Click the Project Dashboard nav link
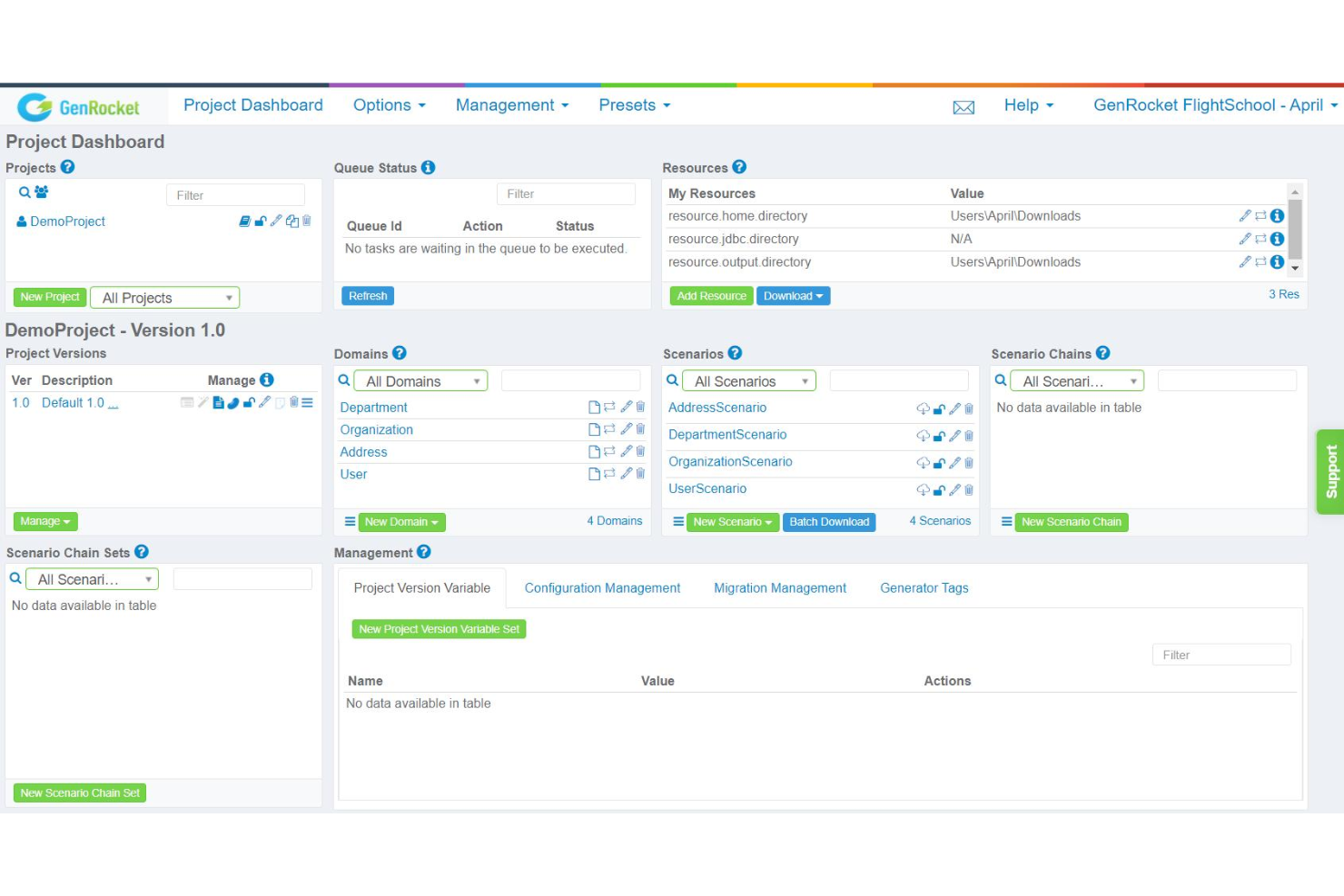 point(253,105)
